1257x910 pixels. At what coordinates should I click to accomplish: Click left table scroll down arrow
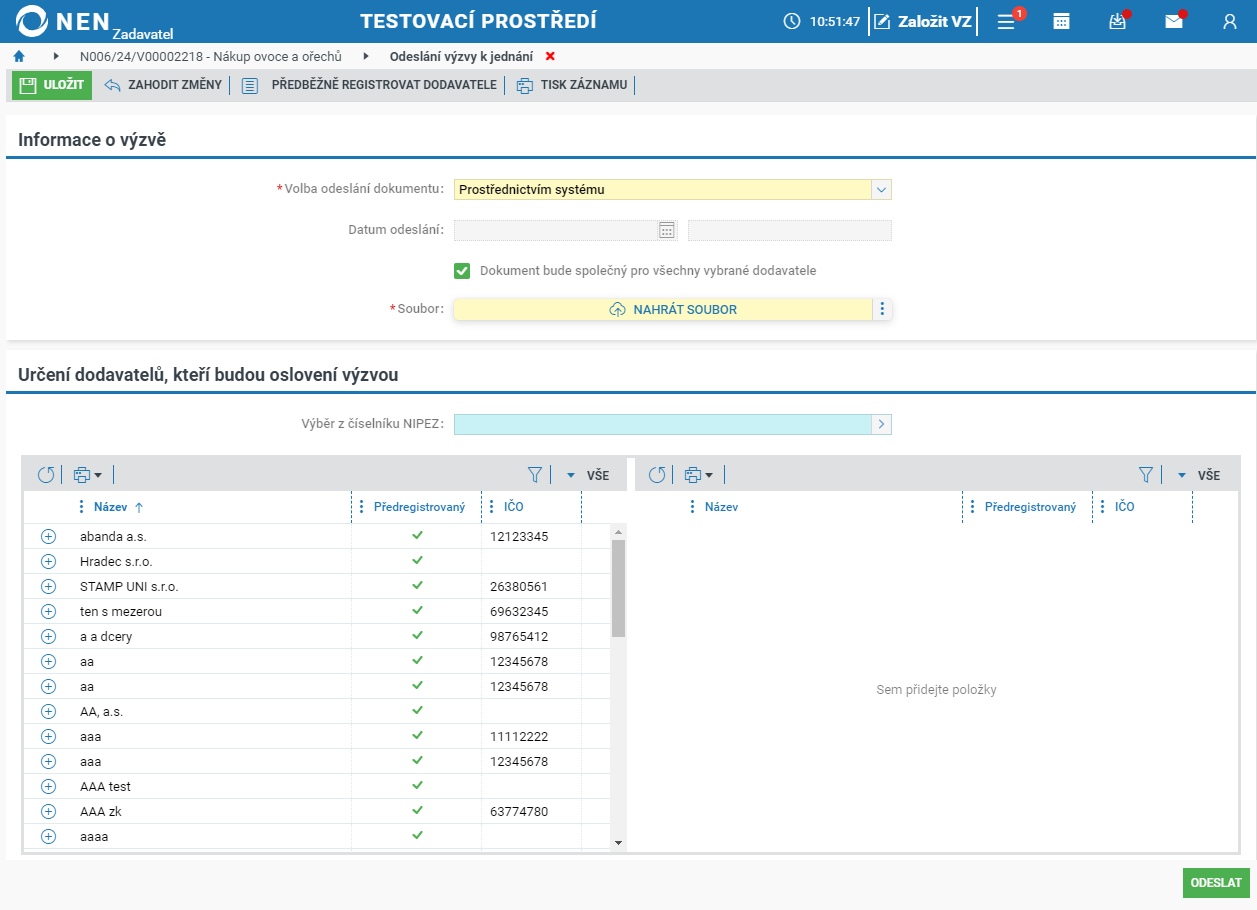coord(618,843)
